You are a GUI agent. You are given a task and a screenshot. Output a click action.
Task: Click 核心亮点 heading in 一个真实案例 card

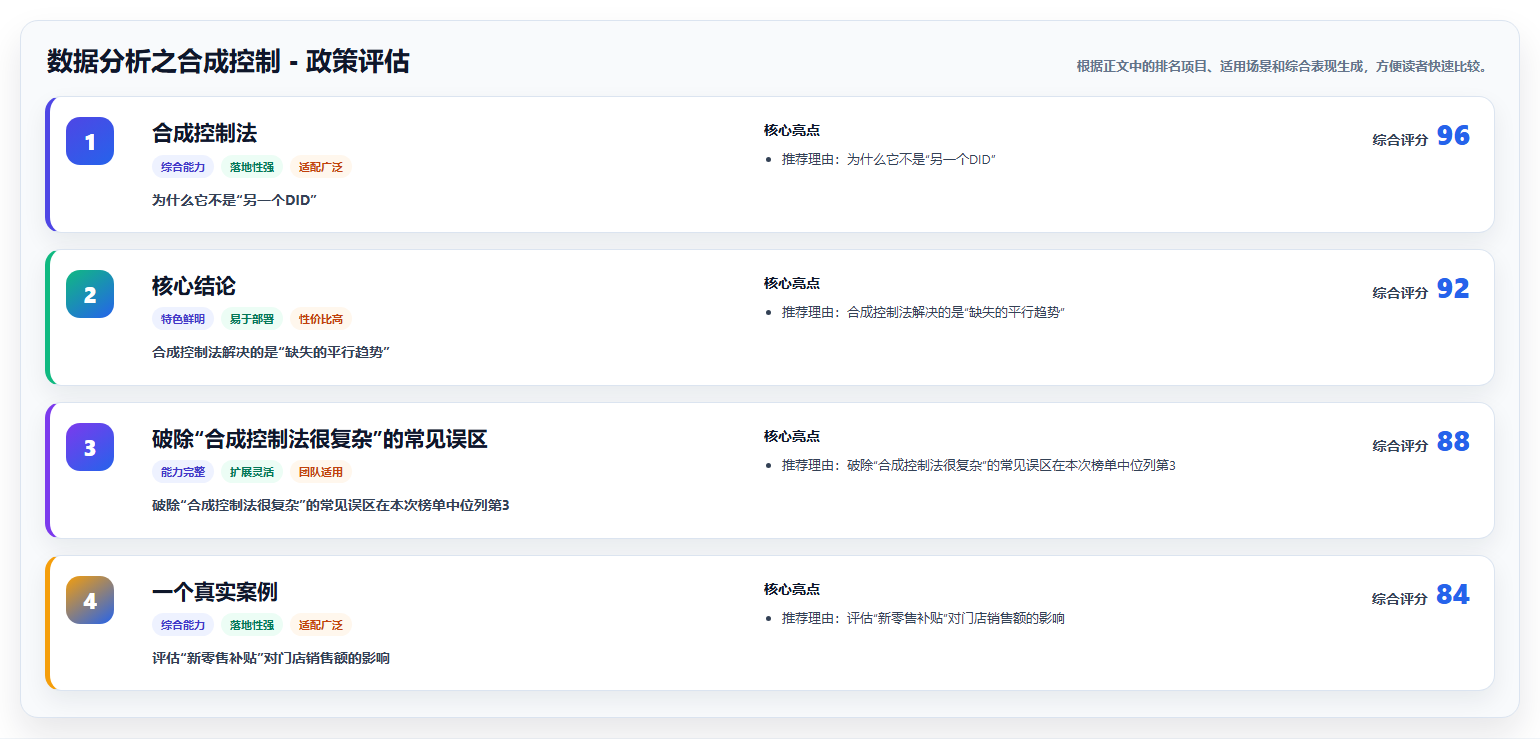(792, 590)
